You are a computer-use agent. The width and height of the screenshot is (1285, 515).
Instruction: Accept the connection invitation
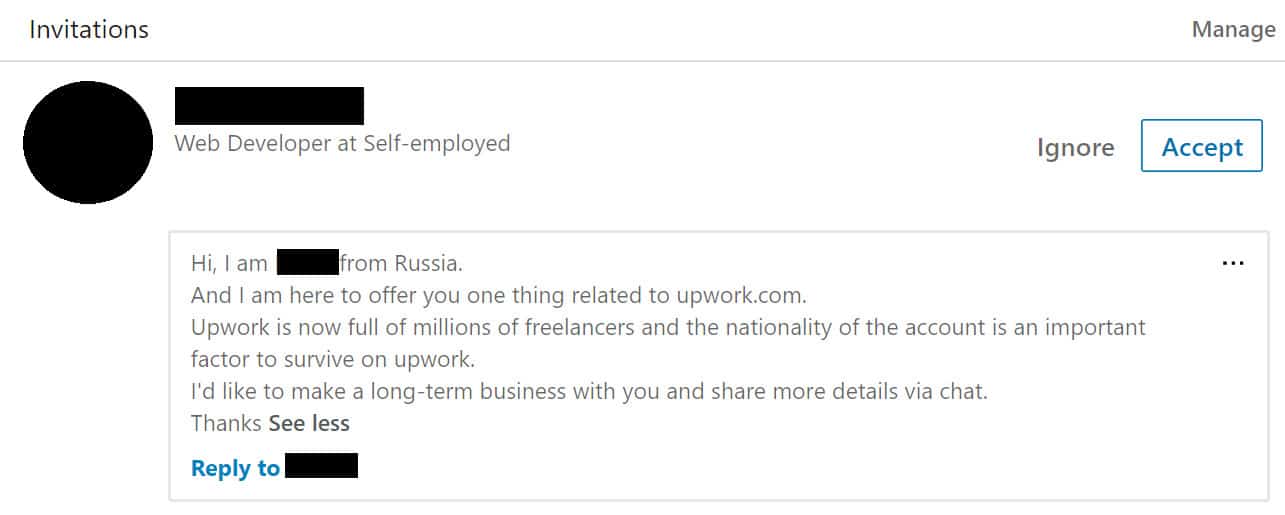coord(1202,147)
